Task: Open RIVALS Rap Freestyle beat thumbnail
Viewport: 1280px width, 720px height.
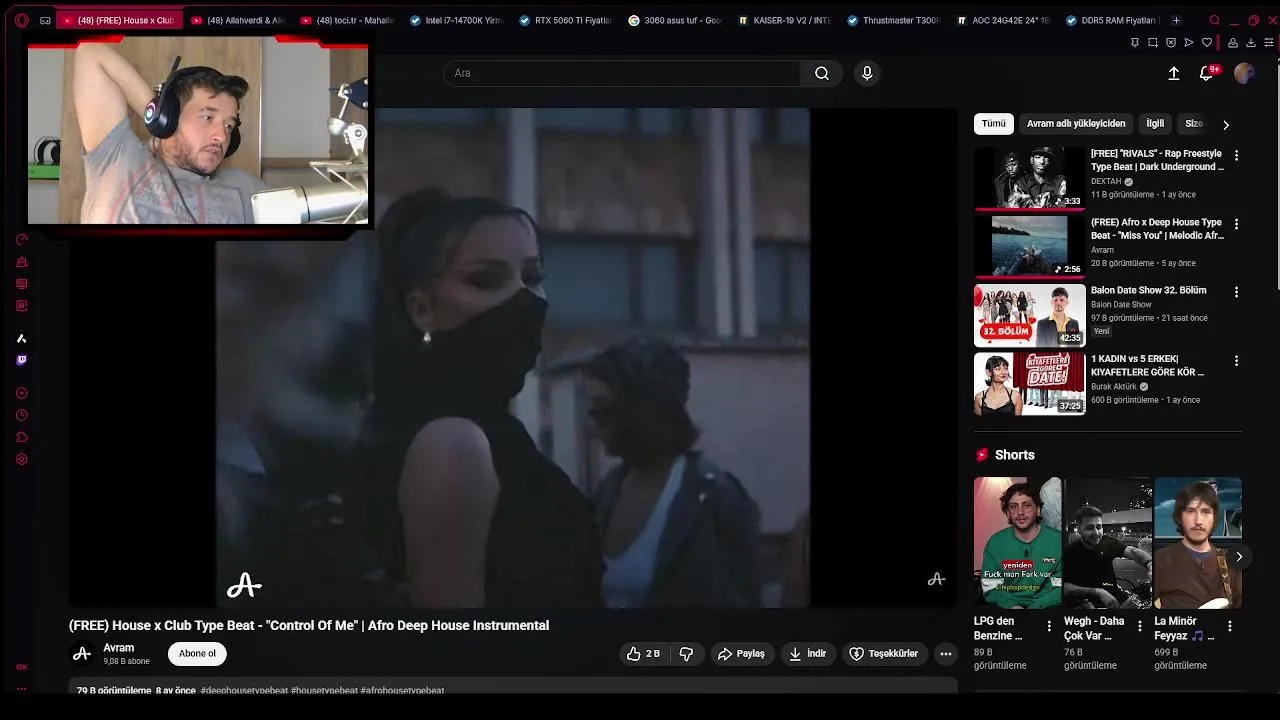Action: click(1029, 178)
